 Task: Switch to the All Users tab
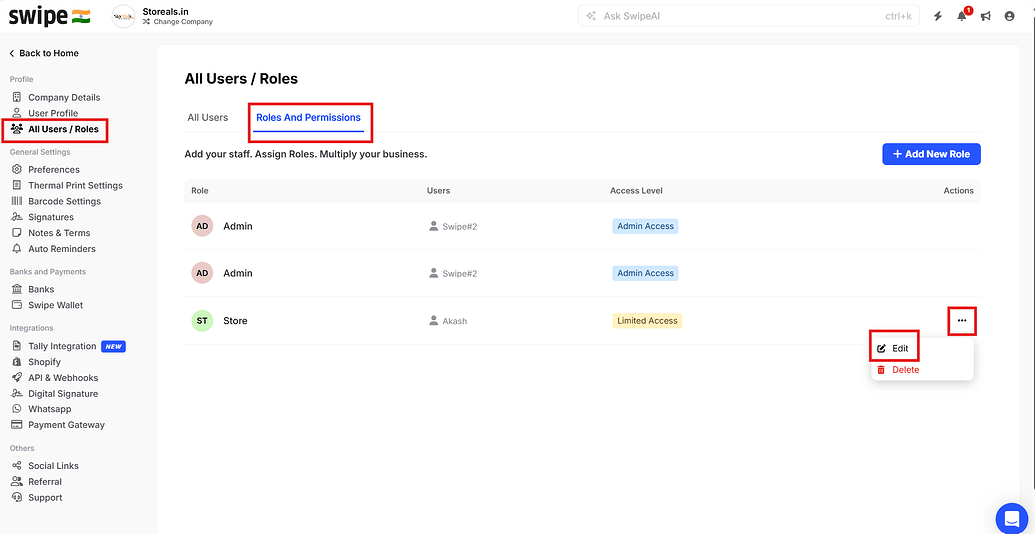click(x=208, y=118)
